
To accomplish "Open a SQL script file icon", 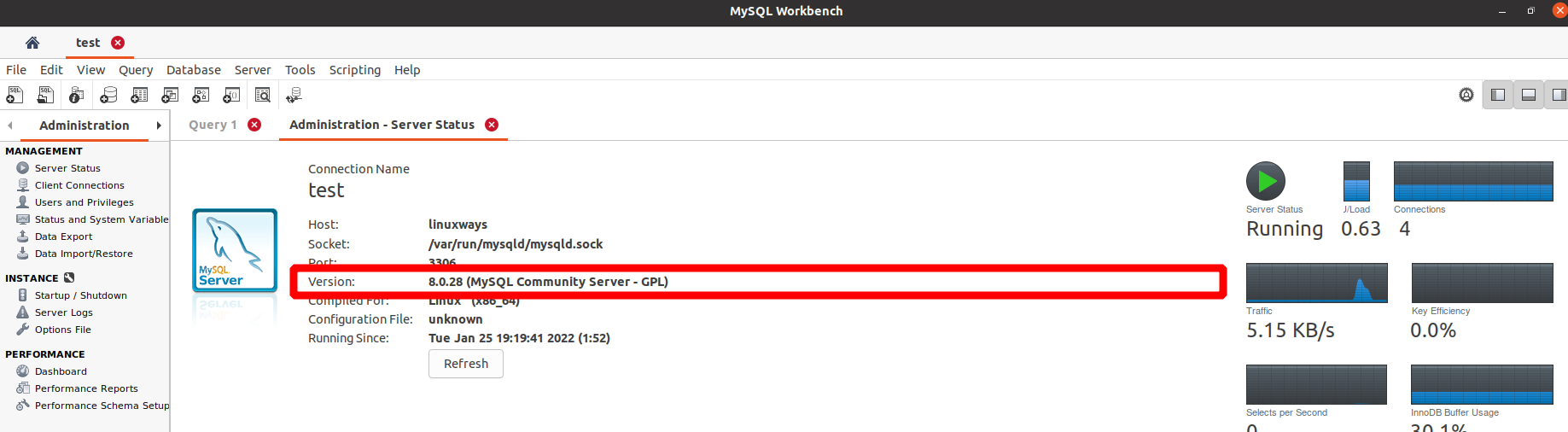I will pos(45,95).
